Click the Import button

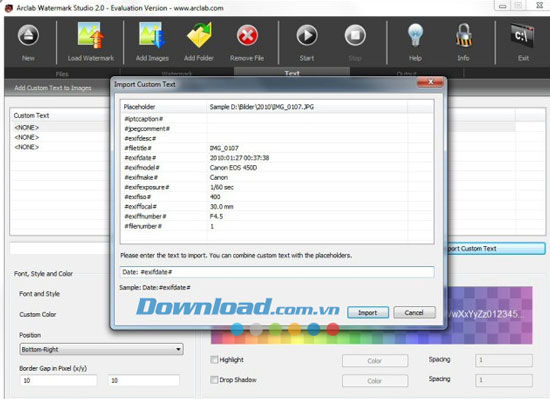(x=368, y=312)
